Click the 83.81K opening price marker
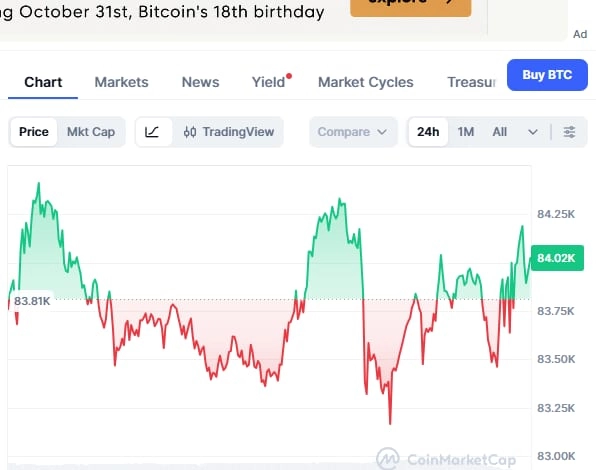Screen dimensions: 596x470 [x=32, y=301]
